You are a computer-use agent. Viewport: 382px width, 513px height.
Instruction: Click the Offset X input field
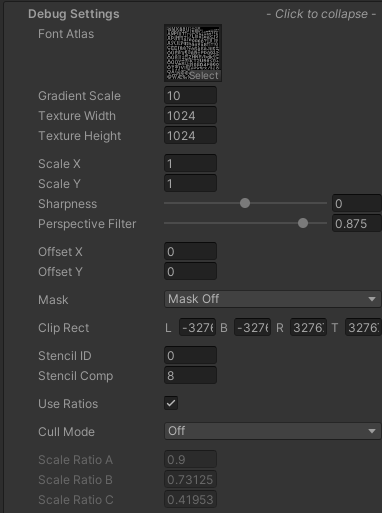(x=190, y=252)
